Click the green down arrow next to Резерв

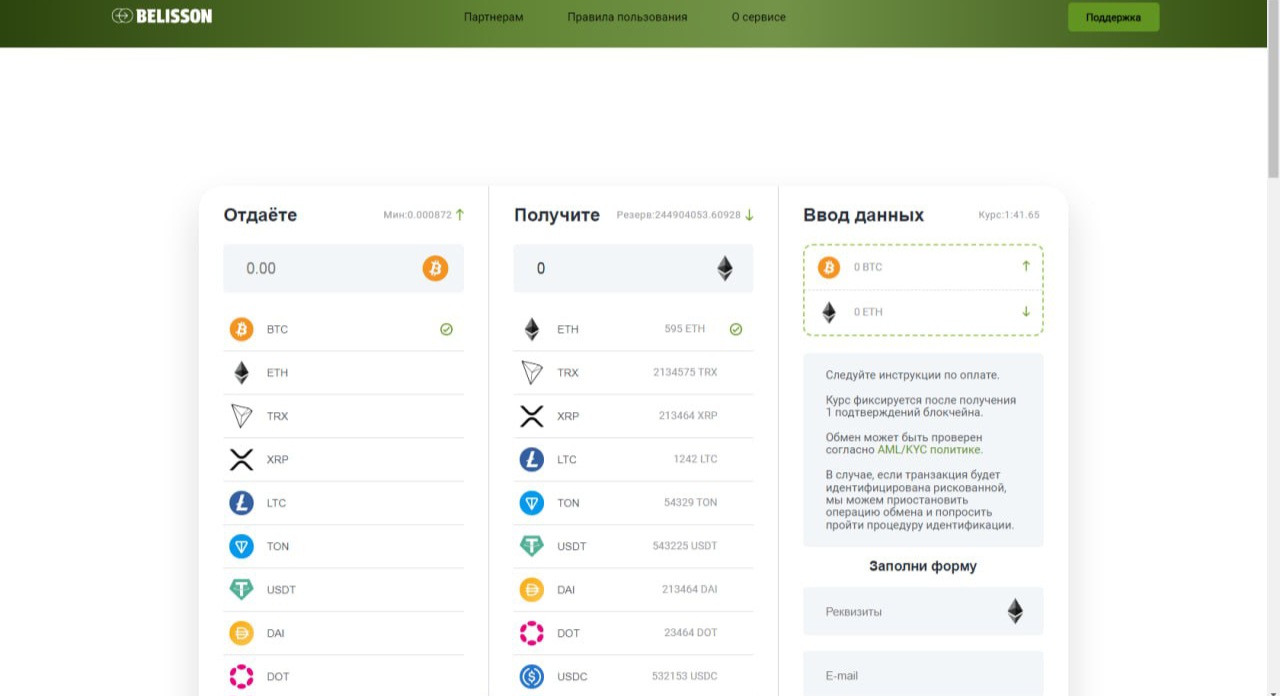(x=749, y=215)
